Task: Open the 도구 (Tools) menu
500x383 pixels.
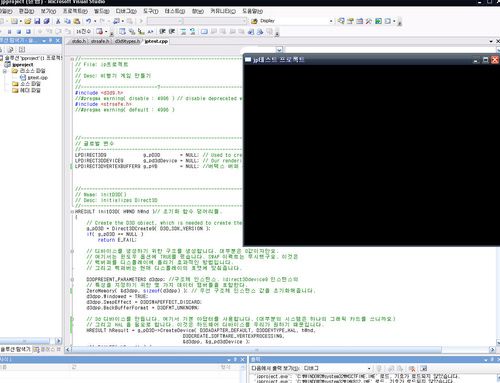Action: [151, 11]
